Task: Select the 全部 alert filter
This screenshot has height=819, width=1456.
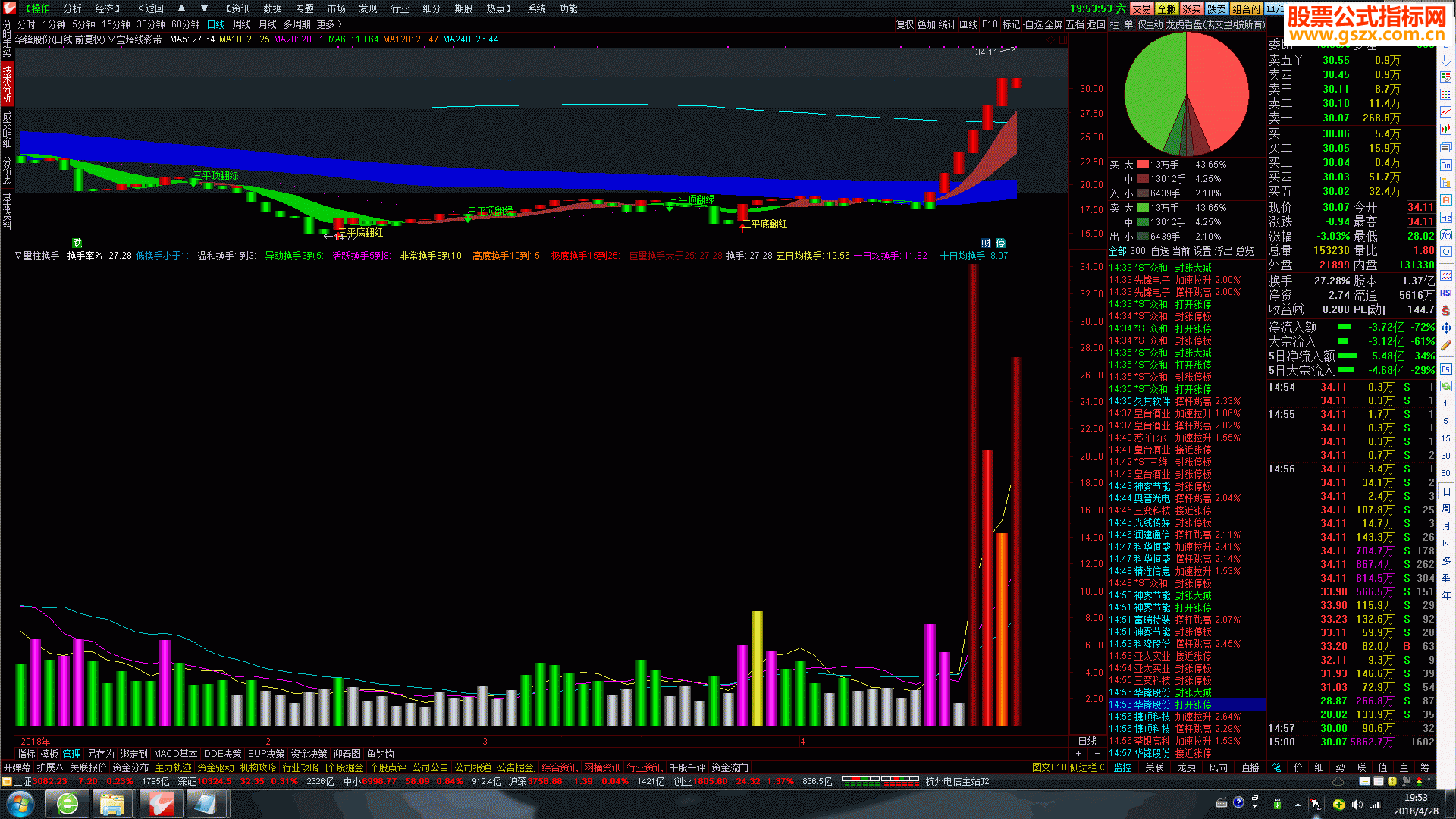Action: [x=1117, y=251]
